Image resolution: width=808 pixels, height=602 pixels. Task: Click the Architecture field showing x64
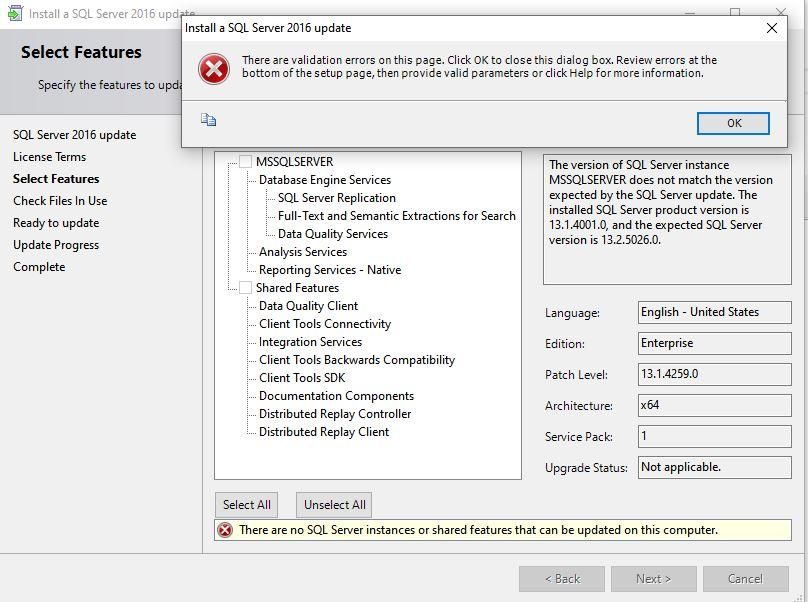714,405
